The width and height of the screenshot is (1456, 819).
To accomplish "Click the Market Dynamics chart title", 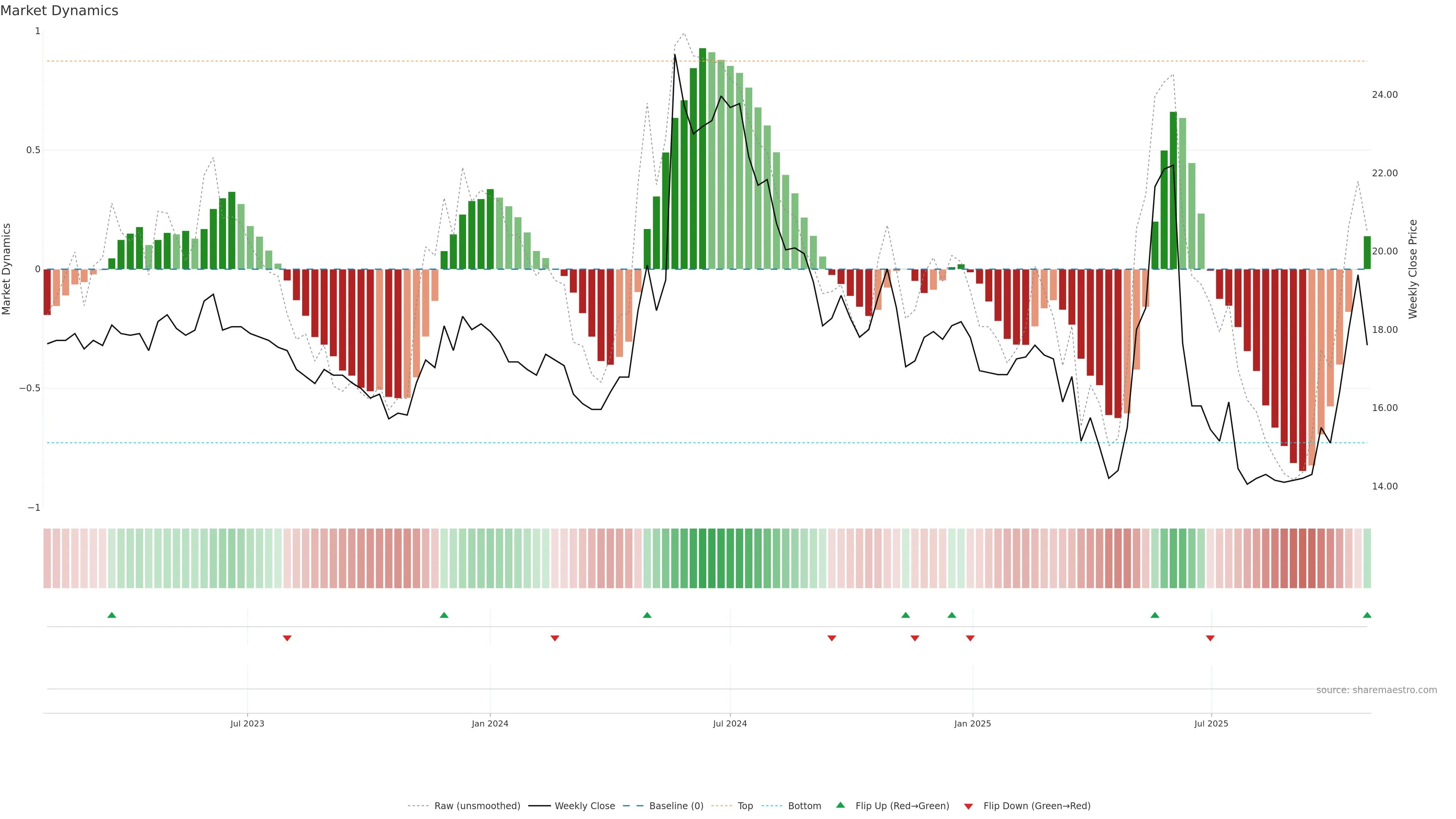I will [x=60, y=11].
